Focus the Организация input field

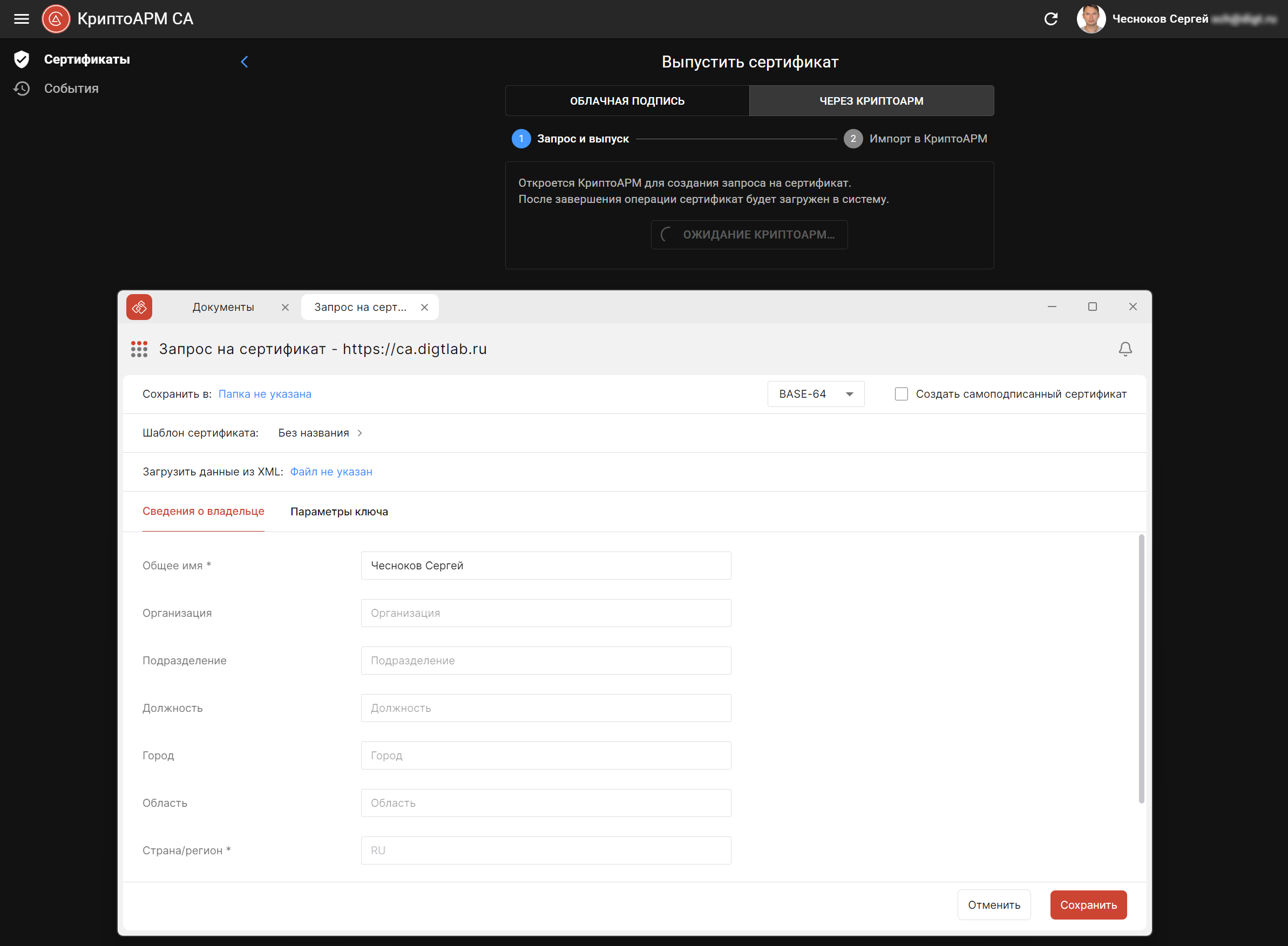(546, 613)
